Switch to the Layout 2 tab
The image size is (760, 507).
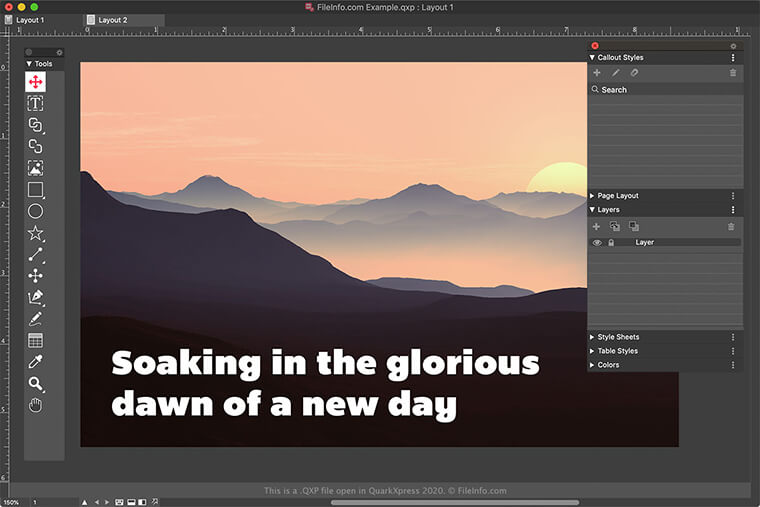112,20
